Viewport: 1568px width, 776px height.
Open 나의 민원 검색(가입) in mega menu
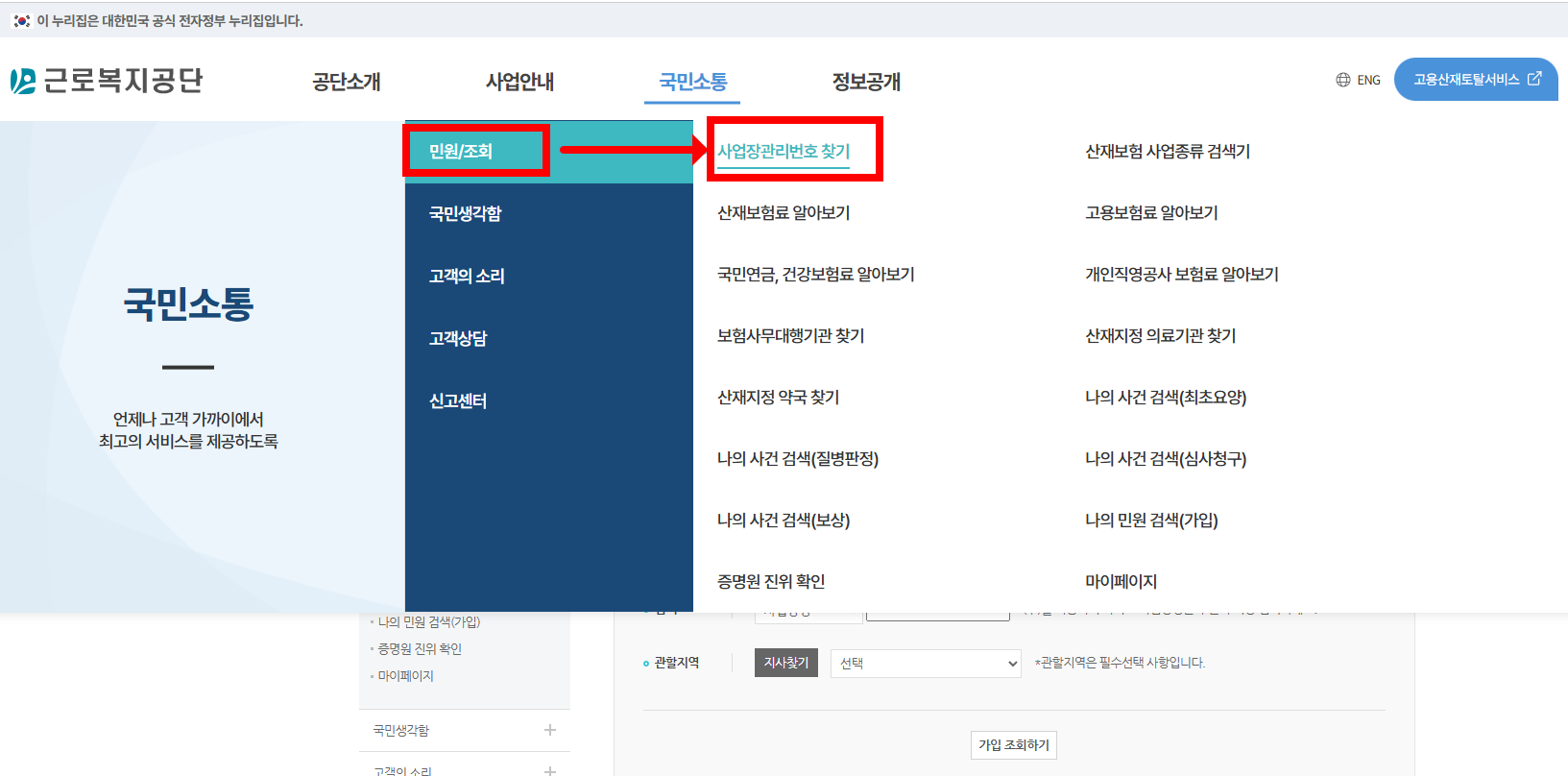(1151, 520)
